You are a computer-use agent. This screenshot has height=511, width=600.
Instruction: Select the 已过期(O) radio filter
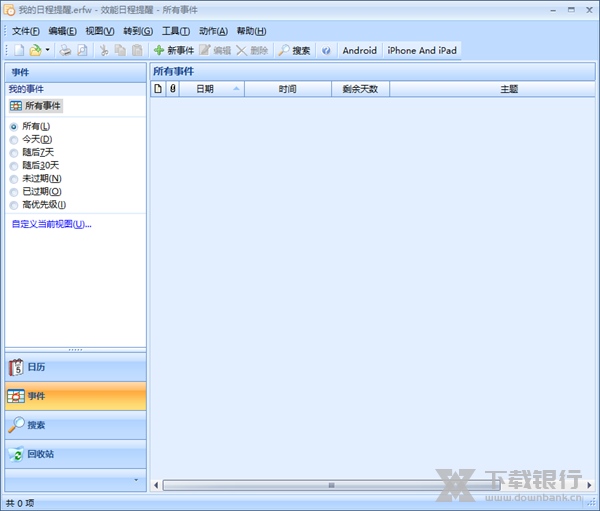(x=14, y=192)
